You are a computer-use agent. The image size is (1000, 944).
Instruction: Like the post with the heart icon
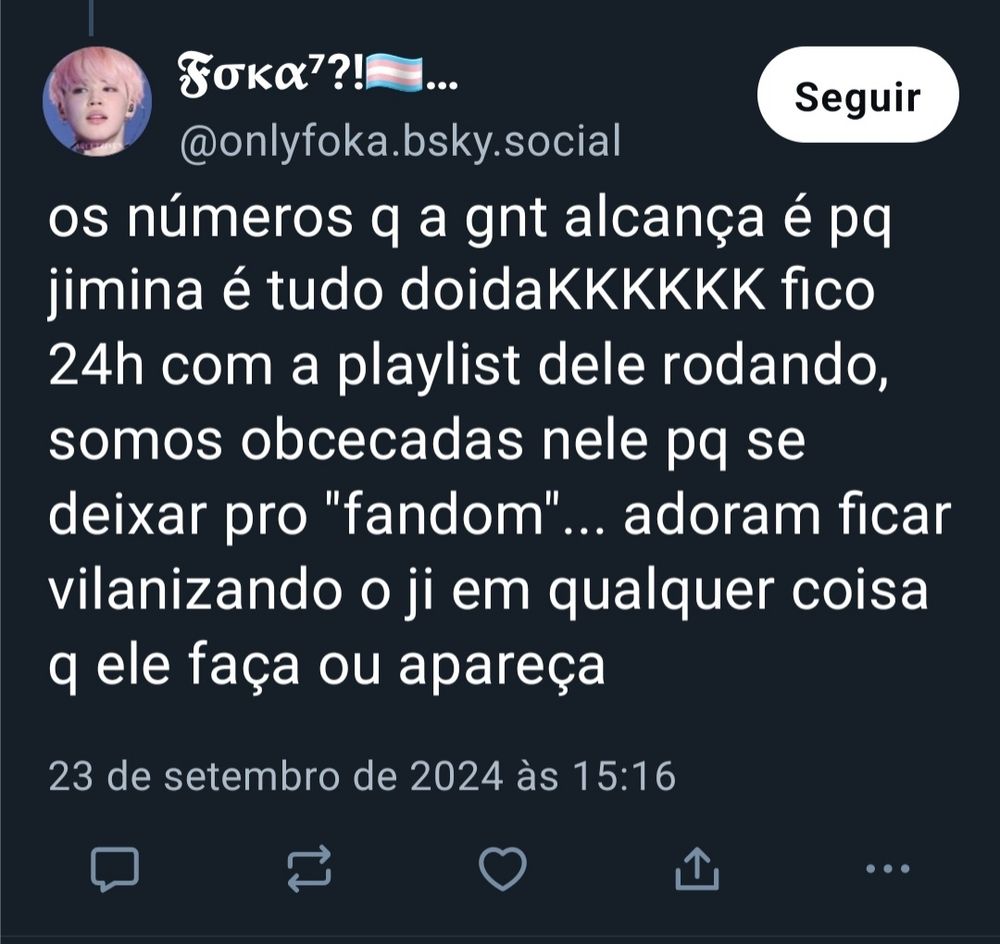[x=503, y=869]
